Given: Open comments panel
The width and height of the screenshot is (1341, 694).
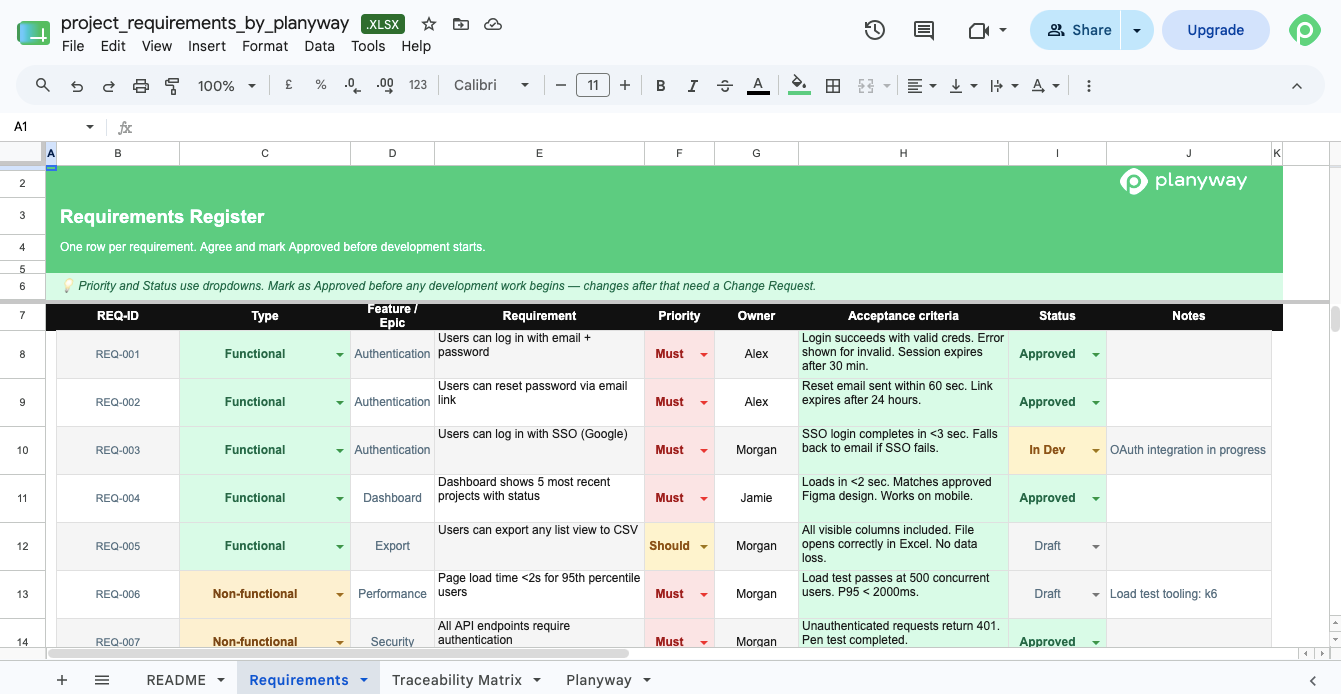Looking at the screenshot, I should pos(924,30).
